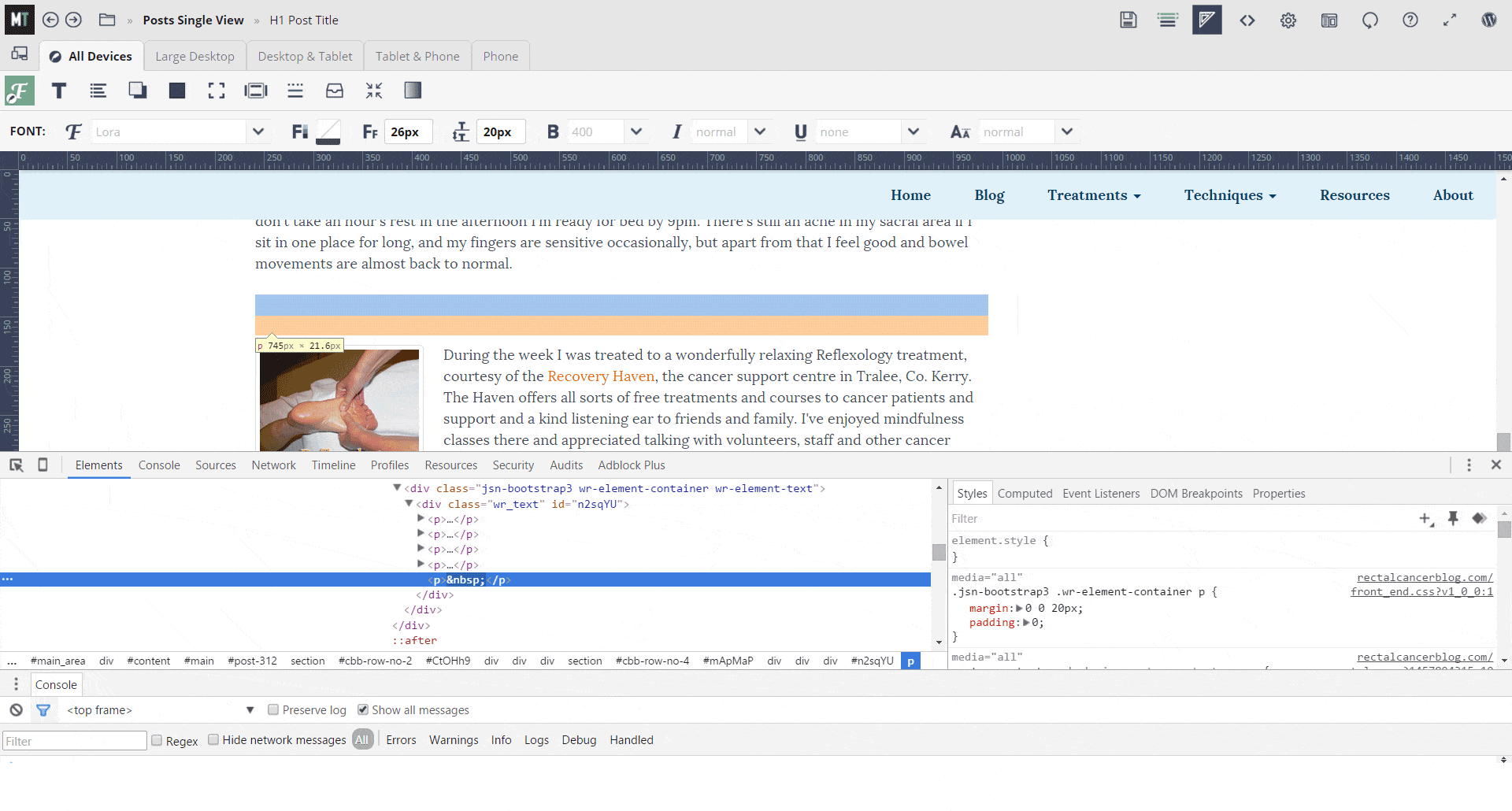Add a new style rule with plus icon
This screenshot has width=1512, height=811.
click(1425, 518)
